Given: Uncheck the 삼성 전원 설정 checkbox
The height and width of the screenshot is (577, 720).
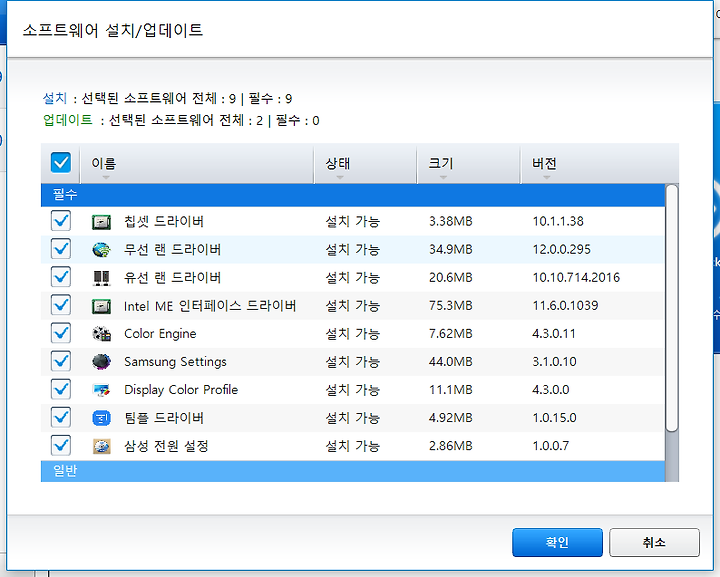Looking at the screenshot, I should (61, 445).
